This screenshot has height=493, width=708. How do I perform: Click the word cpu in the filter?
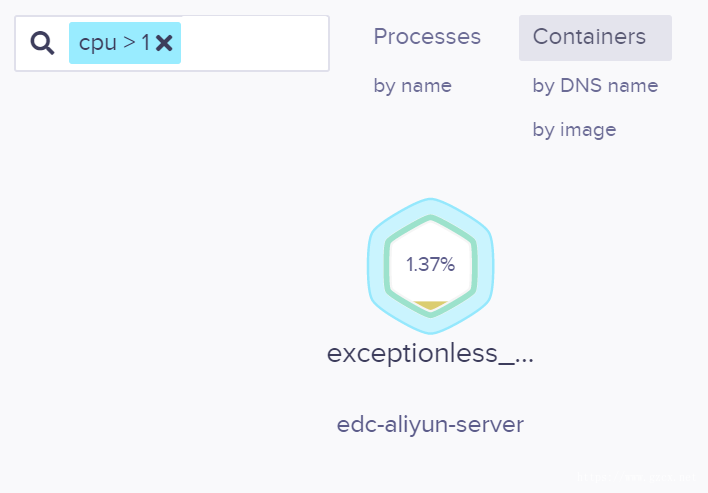(x=98, y=44)
